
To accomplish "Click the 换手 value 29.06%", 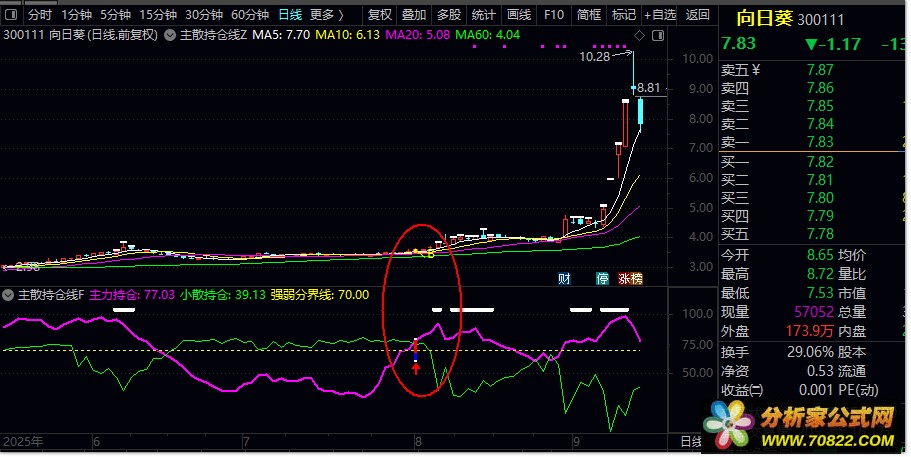I will (x=810, y=352).
